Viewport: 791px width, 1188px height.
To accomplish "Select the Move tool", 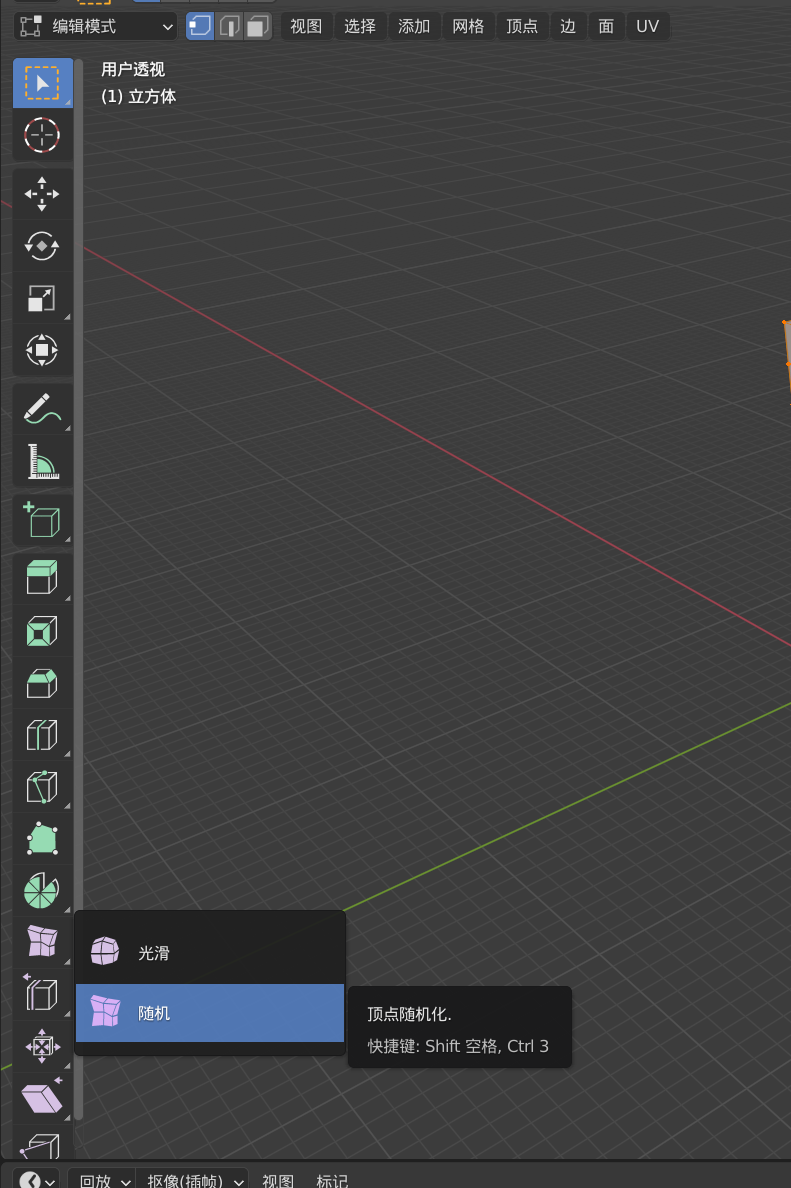I will point(42,194).
